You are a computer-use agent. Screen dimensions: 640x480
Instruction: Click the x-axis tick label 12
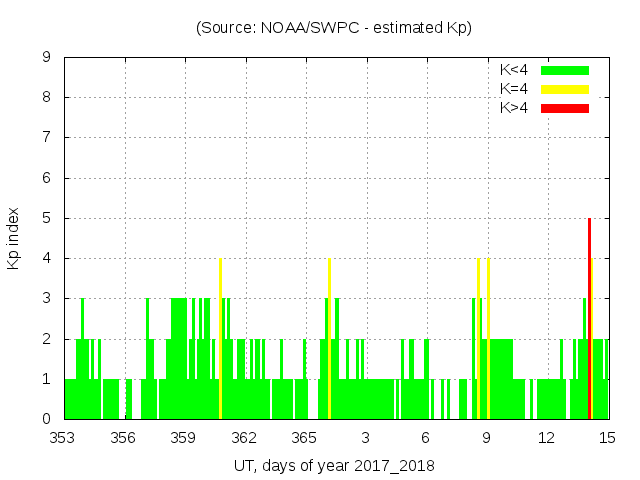click(x=546, y=437)
